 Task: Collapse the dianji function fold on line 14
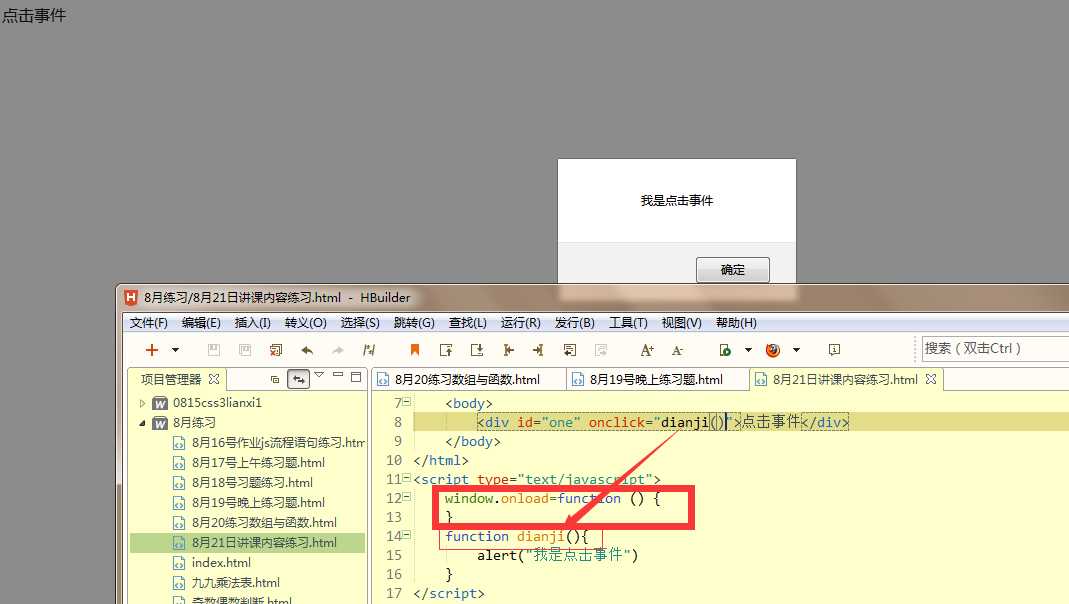point(407,535)
